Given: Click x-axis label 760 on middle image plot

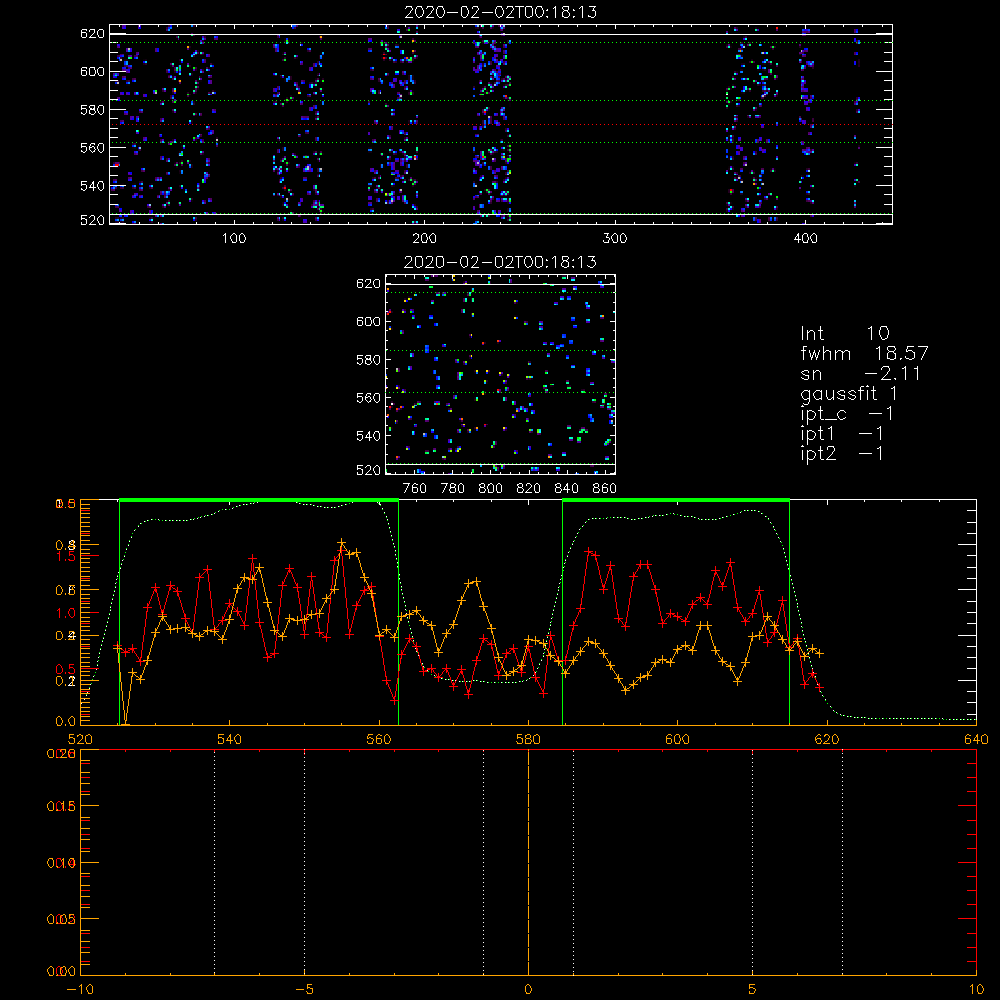Looking at the screenshot, I should point(415,489).
